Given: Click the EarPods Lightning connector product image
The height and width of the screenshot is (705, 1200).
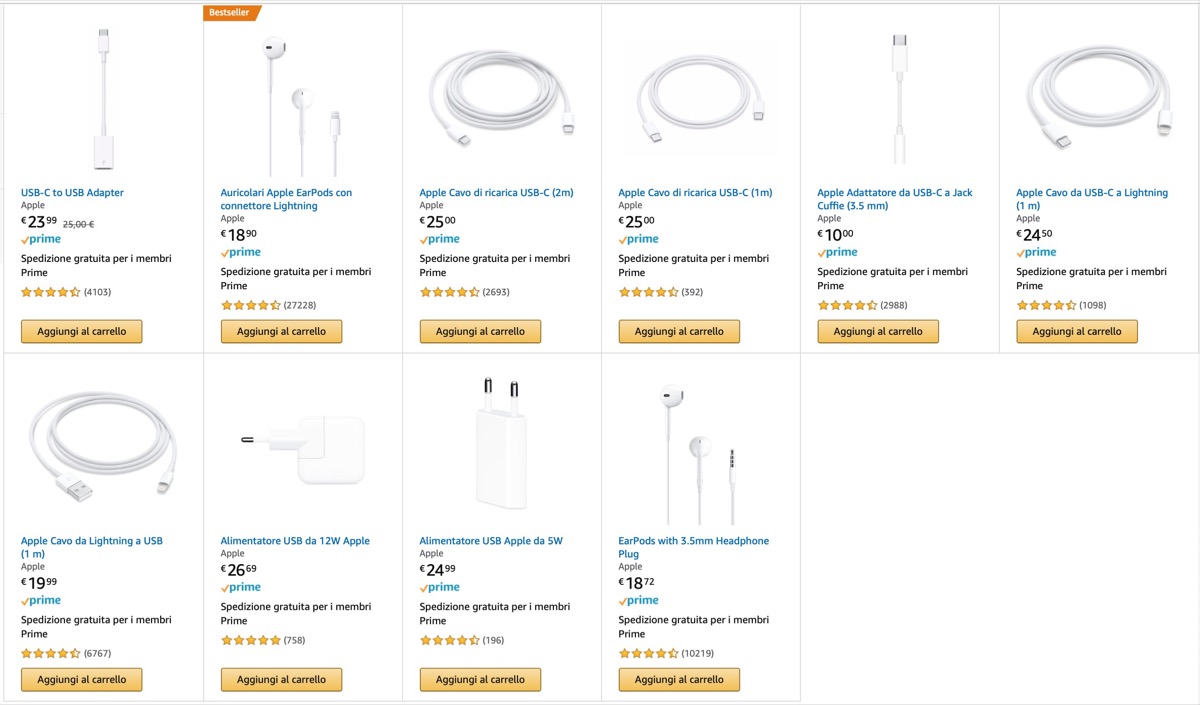Looking at the screenshot, I should (301, 104).
